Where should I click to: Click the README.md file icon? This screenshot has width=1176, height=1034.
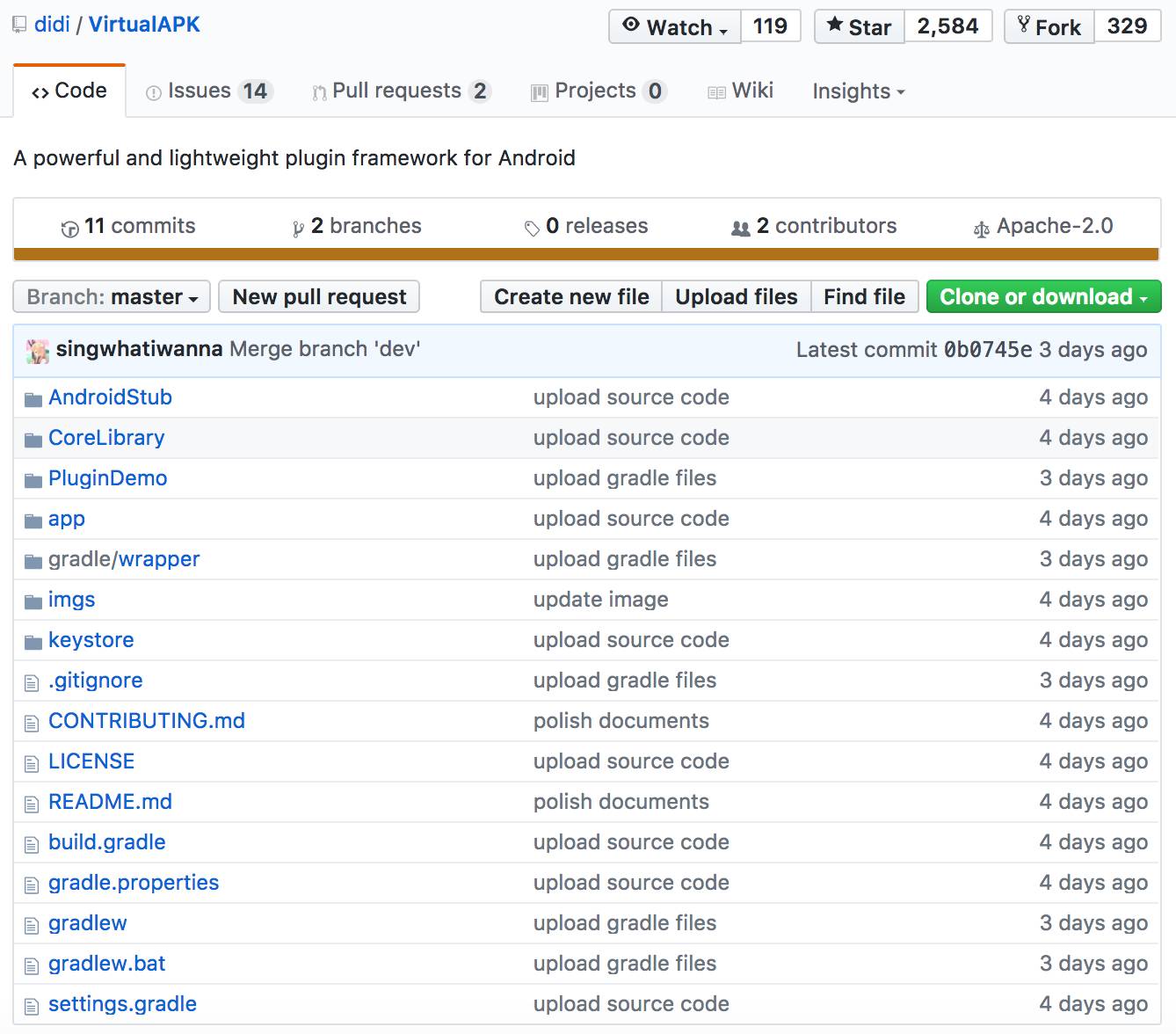[x=33, y=805]
